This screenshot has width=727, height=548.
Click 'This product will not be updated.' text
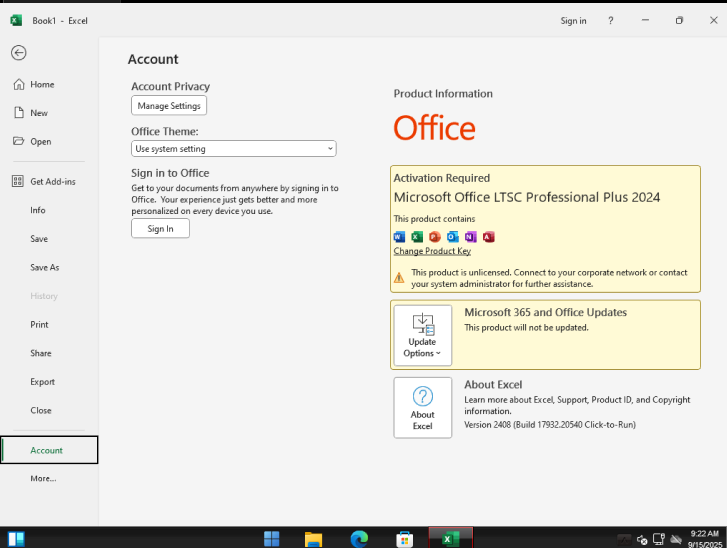coord(526,328)
